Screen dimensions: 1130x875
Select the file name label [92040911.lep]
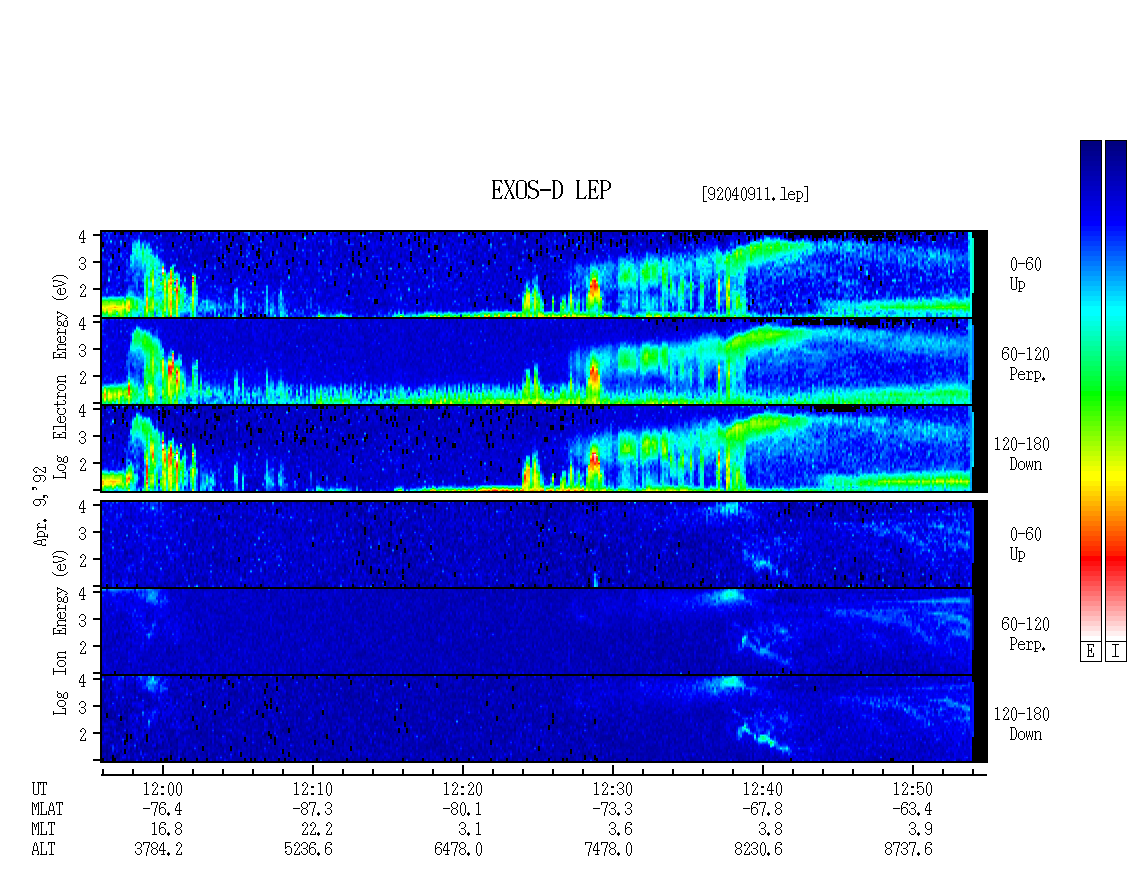pos(755,194)
